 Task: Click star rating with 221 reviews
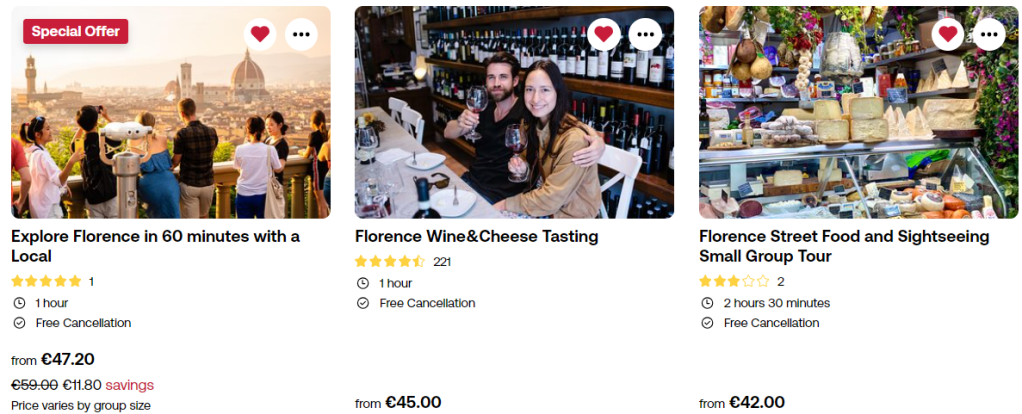pyautogui.click(x=390, y=262)
